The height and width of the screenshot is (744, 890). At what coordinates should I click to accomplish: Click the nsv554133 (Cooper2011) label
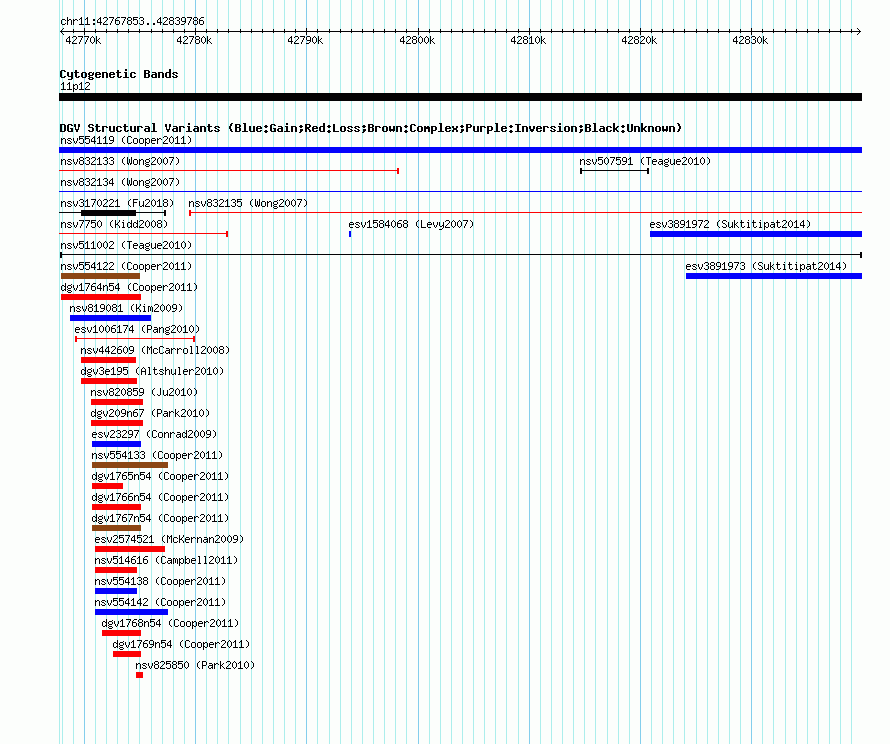coord(157,455)
